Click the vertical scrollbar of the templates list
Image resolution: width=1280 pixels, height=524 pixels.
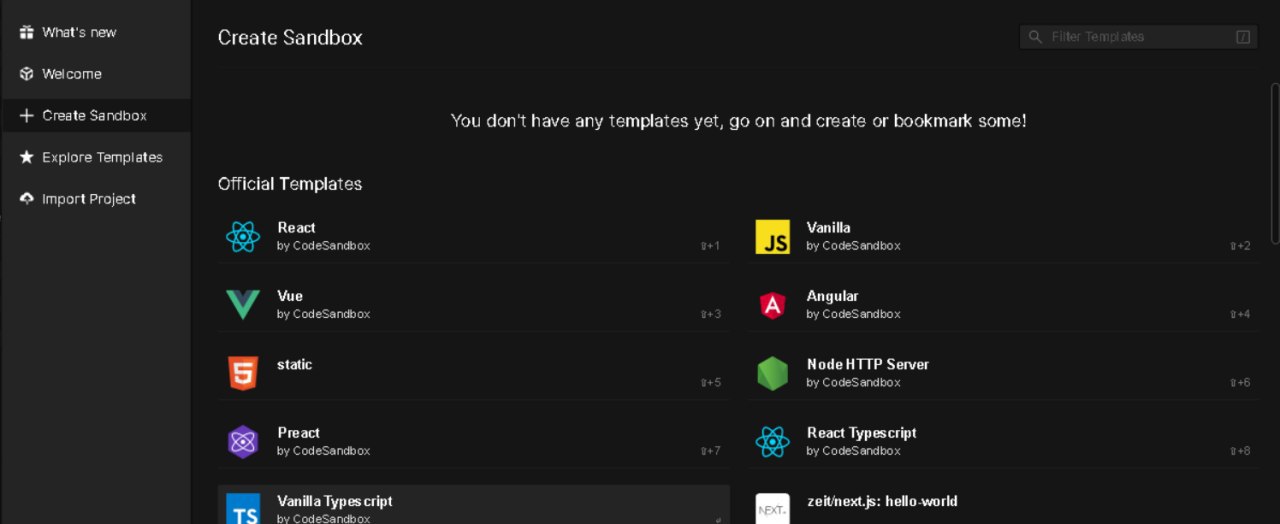pyautogui.click(x=1274, y=163)
